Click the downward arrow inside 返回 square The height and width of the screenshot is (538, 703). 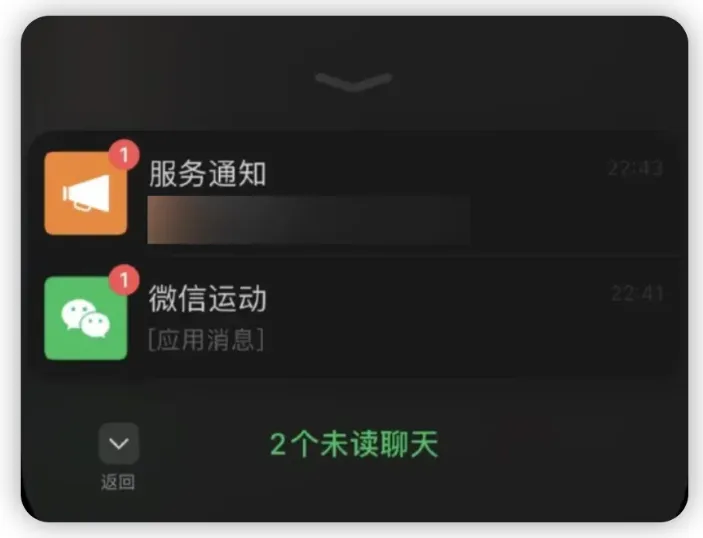pos(119,444)
